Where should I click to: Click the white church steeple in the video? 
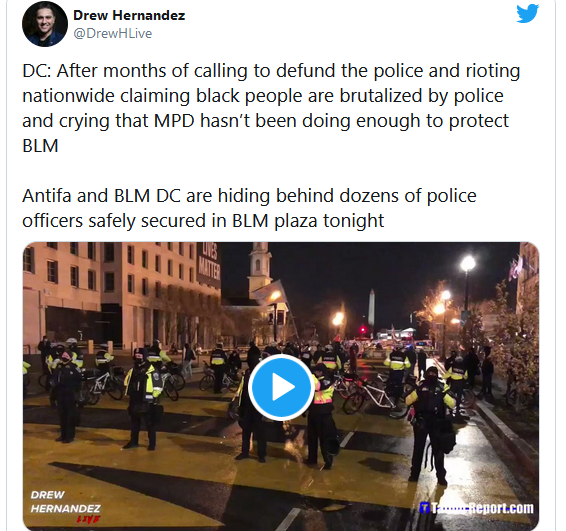coord(260,265)
